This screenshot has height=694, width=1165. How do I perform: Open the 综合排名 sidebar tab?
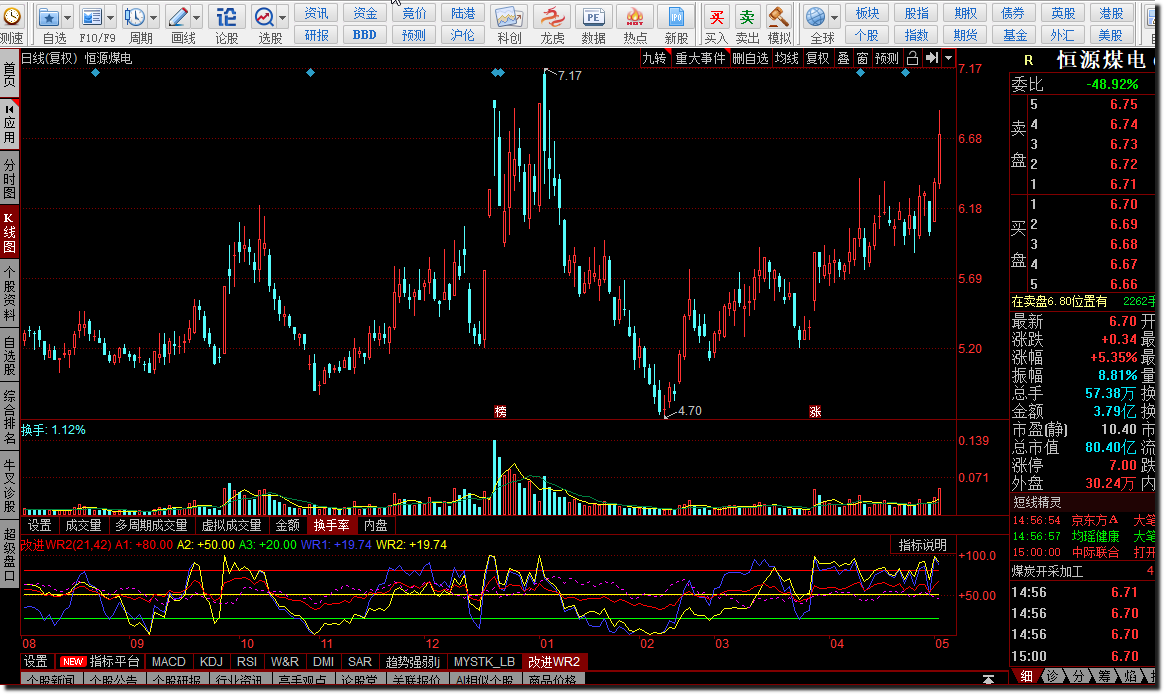(x=9, y=415)
